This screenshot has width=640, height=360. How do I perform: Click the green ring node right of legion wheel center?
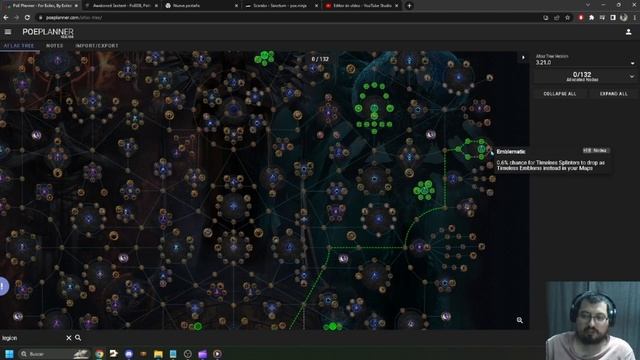coord(390,108)
